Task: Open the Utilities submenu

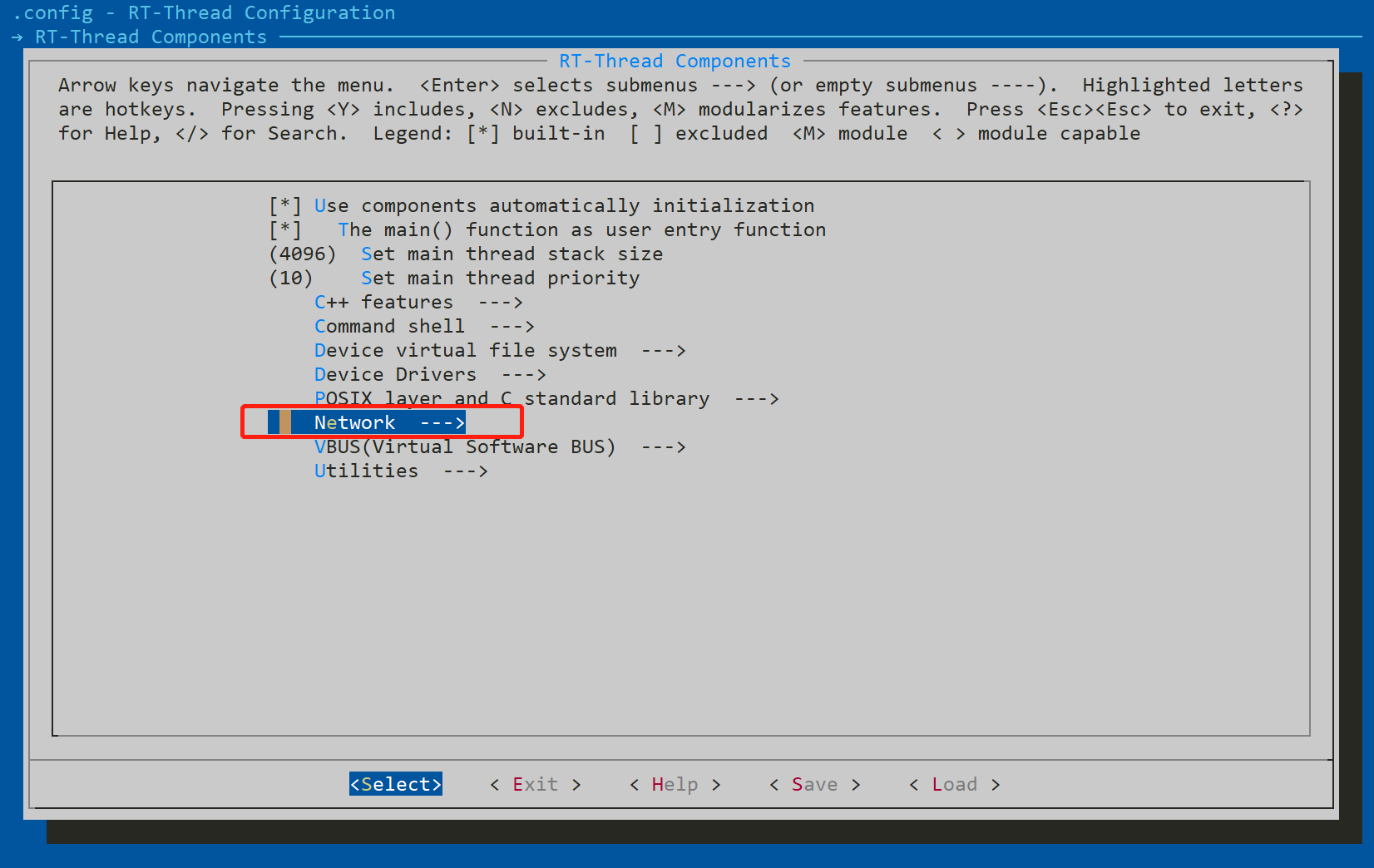Action: pyautogui.click(x=401, y=471)
